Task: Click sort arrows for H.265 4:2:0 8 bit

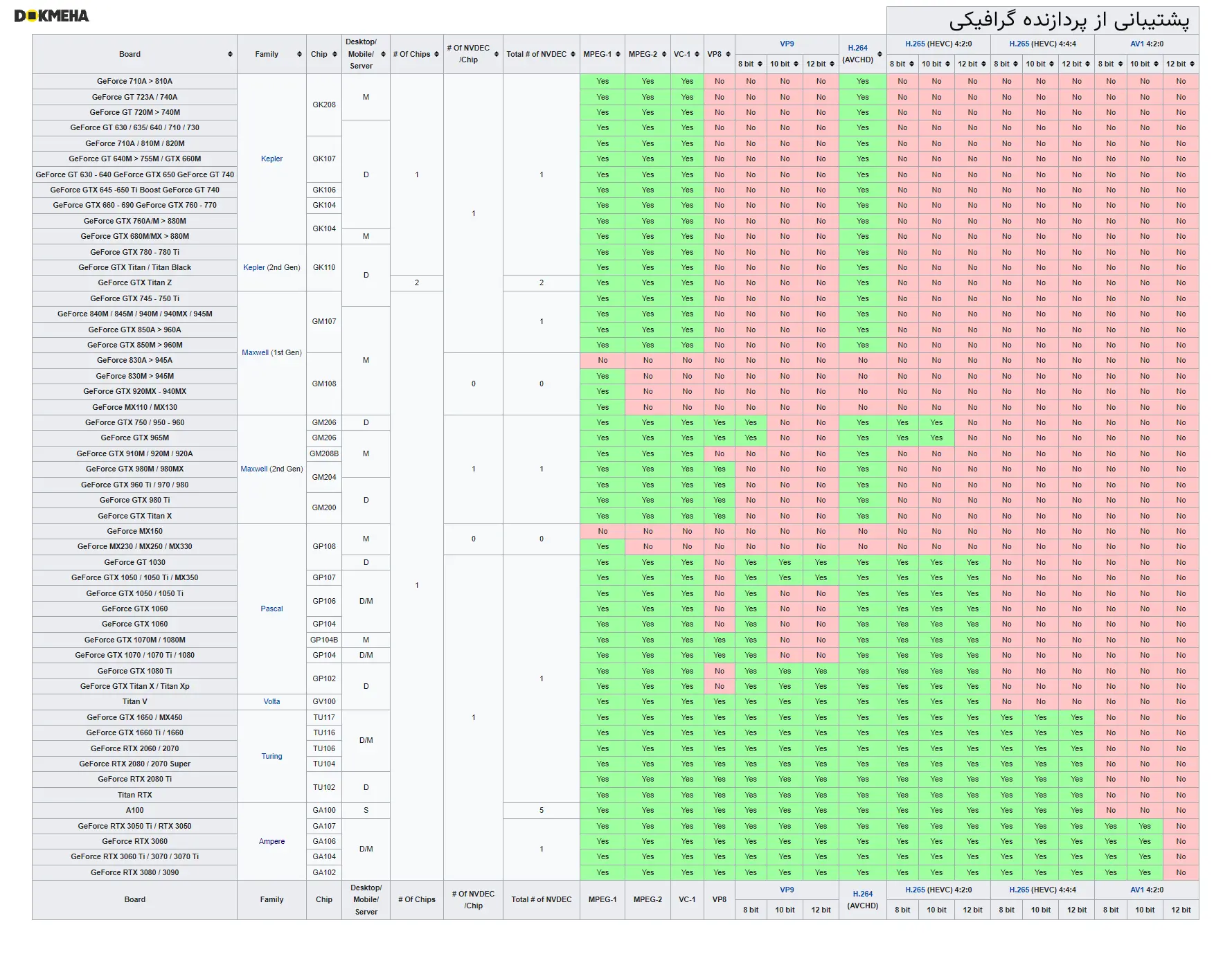Action: pyautogui.click(x=911, y=64)
